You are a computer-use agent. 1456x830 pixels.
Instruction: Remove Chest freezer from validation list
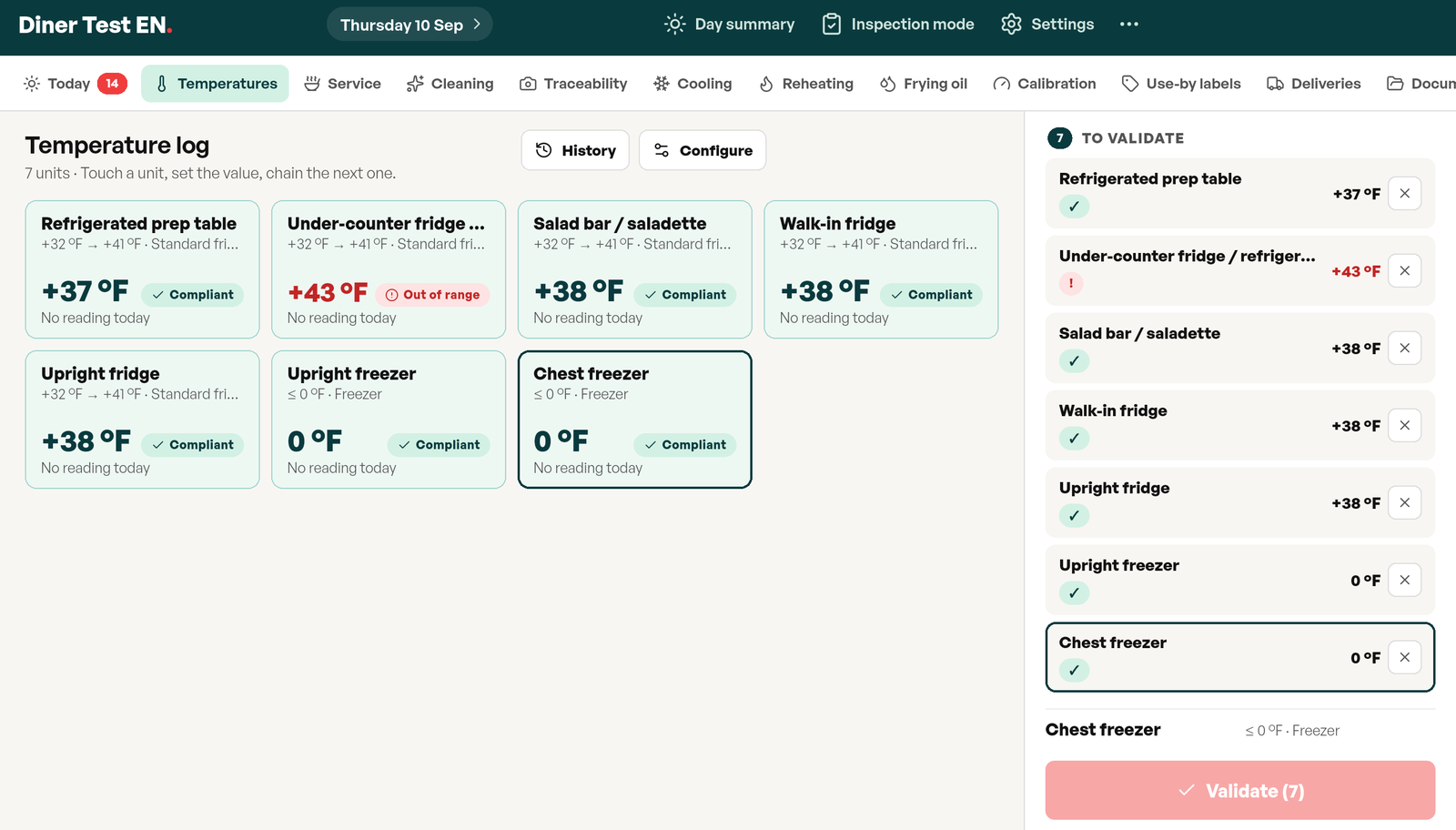1405,657
